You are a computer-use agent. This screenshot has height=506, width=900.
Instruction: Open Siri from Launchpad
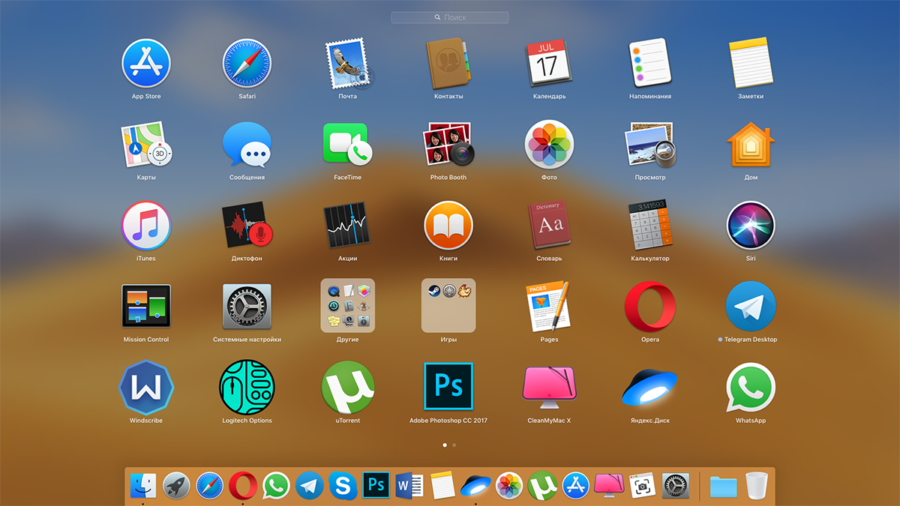coord(750,226)
